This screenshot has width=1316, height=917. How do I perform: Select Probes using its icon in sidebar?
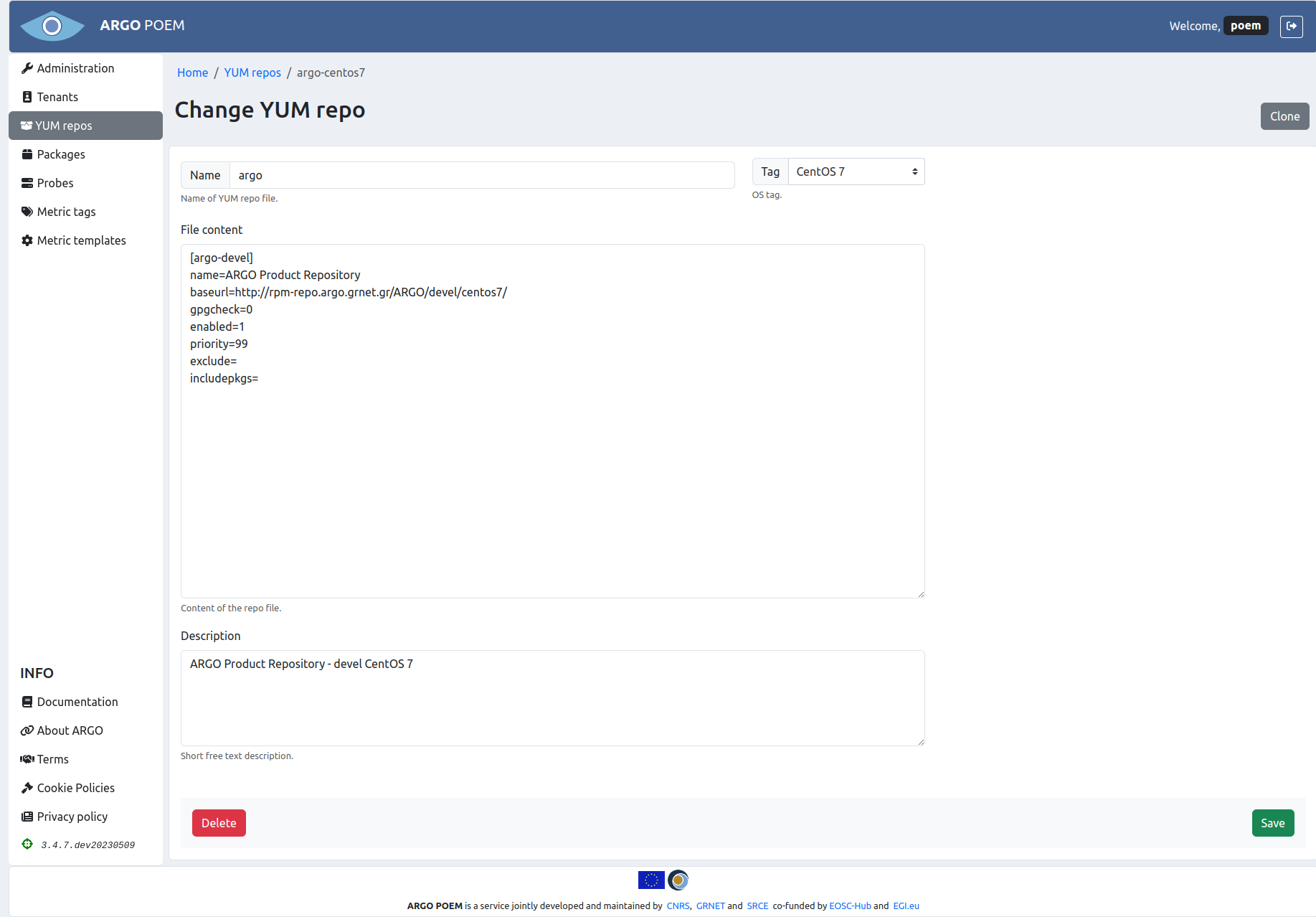click(x=27, y=182)
